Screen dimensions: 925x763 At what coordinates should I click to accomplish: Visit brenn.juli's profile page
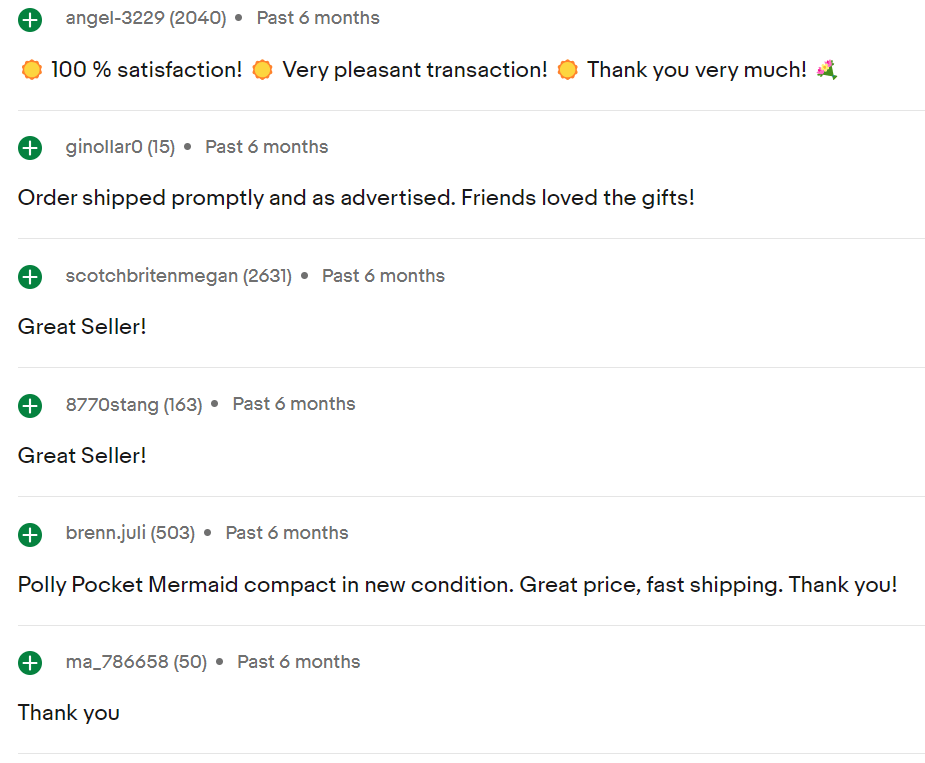point(106,533)
